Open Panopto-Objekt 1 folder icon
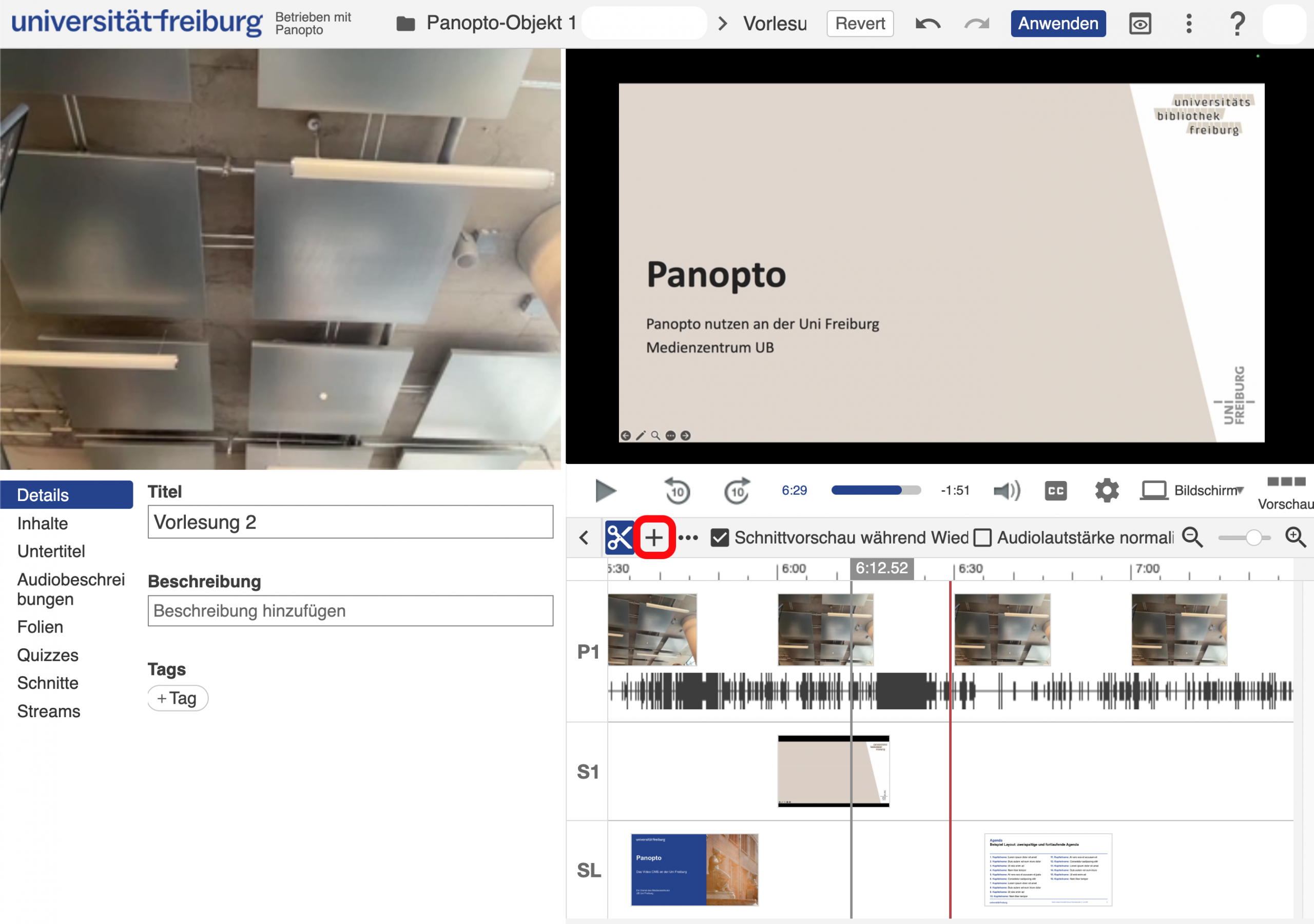1314x924 pixels. click(x=406, y=24)
